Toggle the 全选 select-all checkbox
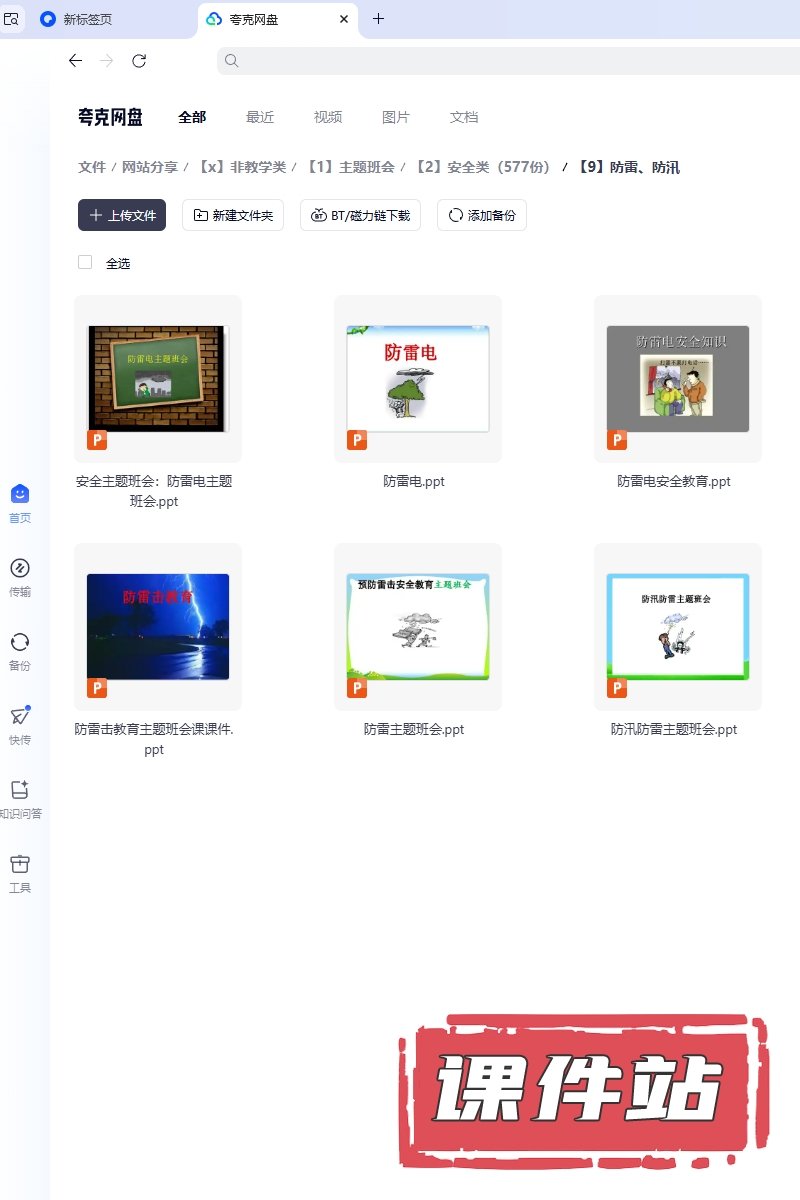Image resolution: width=800 pixels, height=1200 pixels. (x=85, y=262)
